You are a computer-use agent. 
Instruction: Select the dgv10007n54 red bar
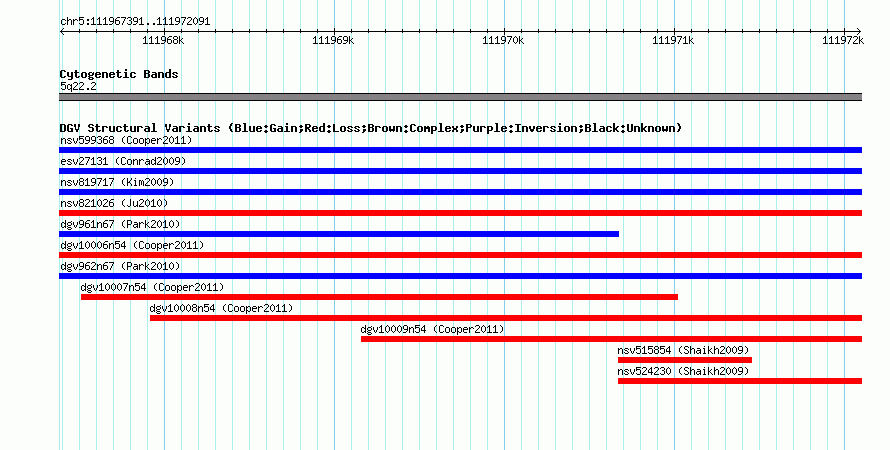pos(379,297)
